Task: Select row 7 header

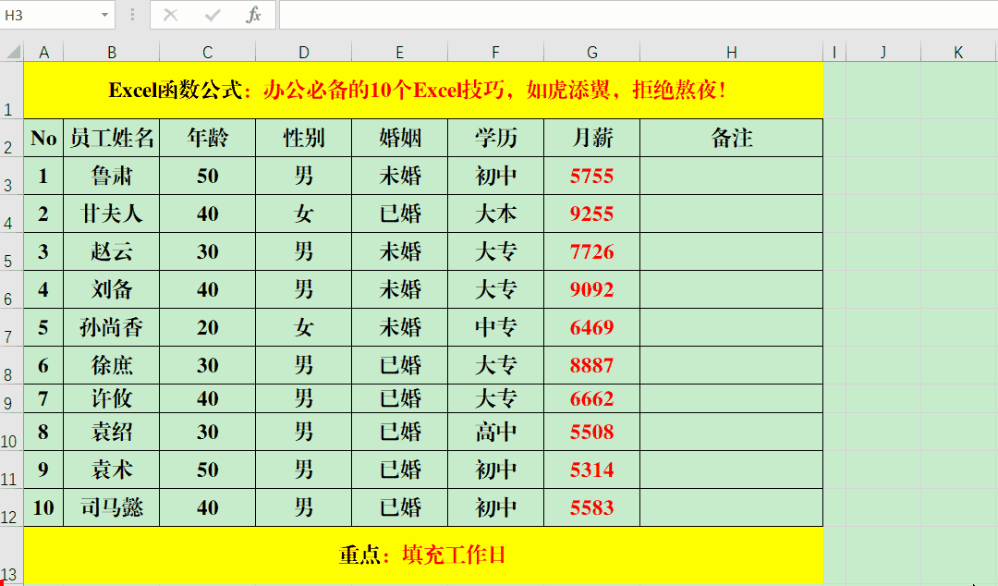Action: 11,328
